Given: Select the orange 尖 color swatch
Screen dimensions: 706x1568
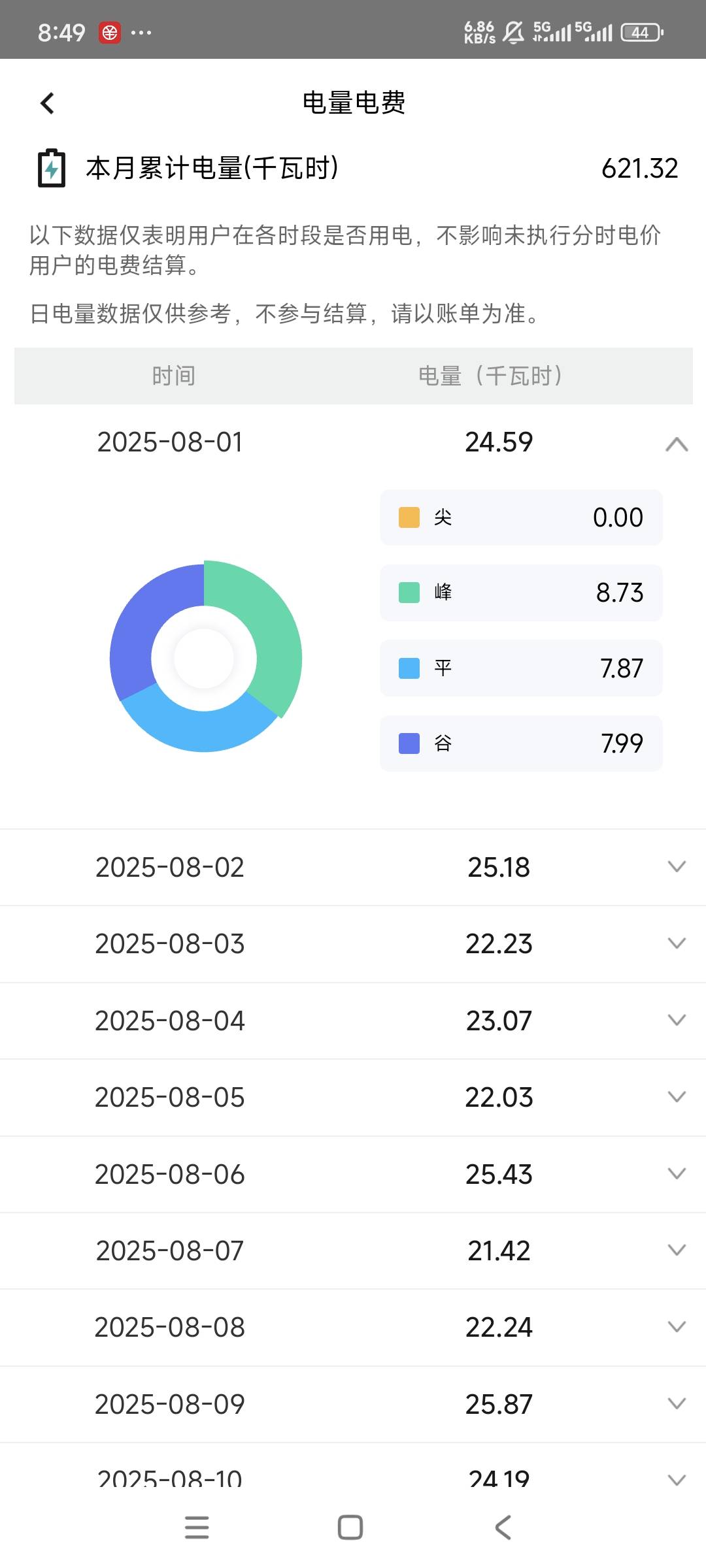Looking at the screenshot, I should [x=409, y=517].
